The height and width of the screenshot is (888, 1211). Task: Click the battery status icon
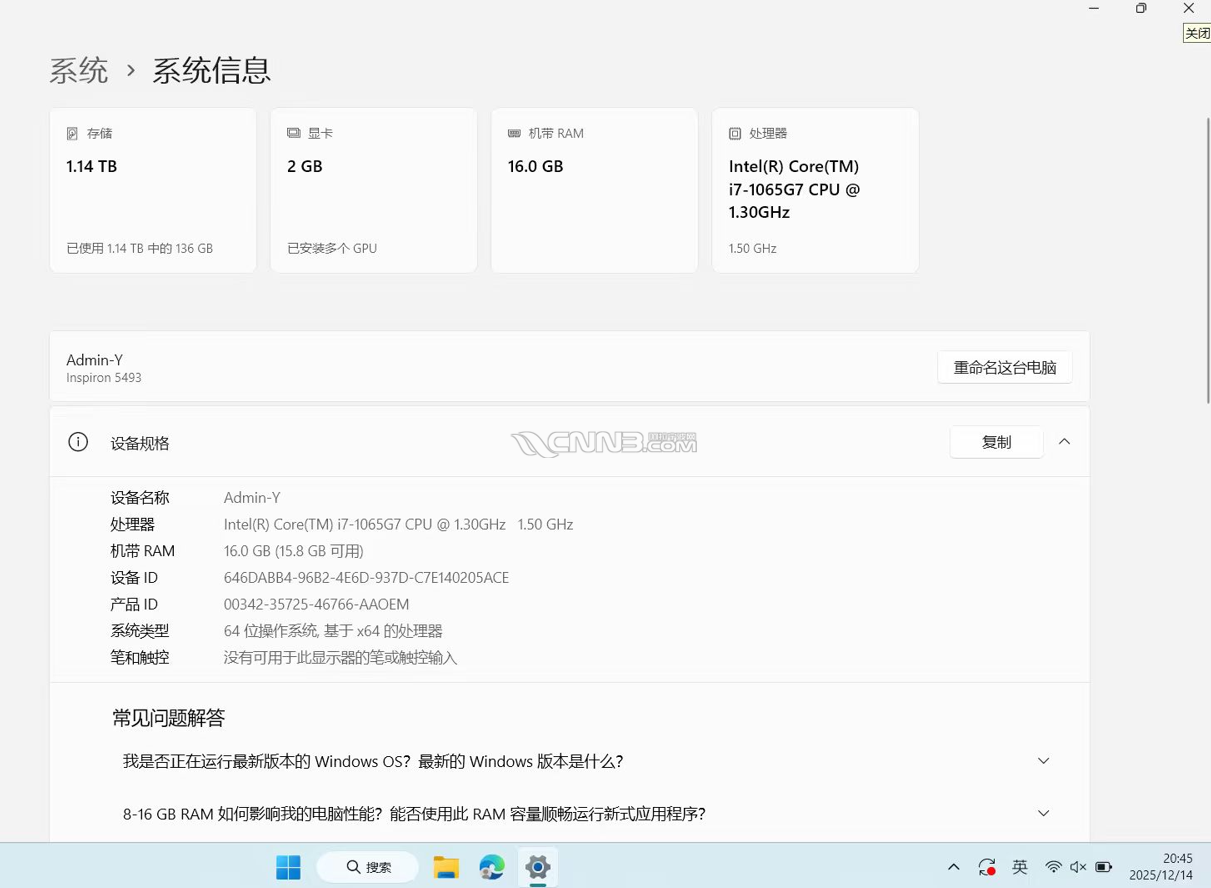pos(1104,867)
